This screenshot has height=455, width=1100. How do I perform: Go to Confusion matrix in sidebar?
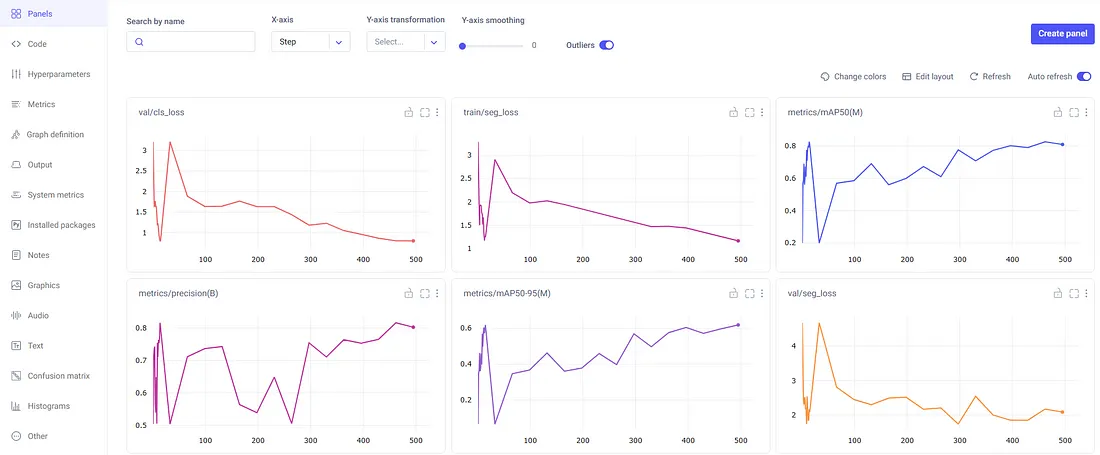coord(58,376)
